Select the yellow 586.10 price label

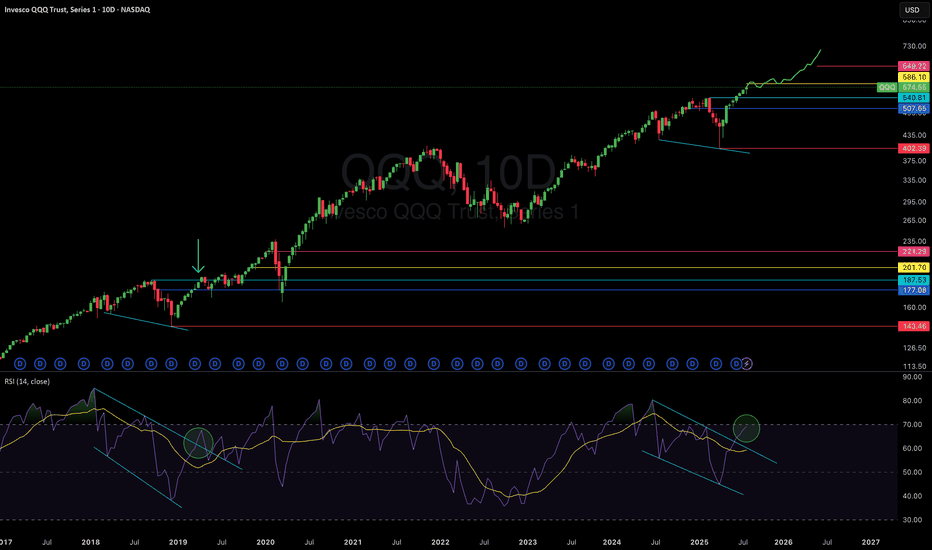(914, 77)
